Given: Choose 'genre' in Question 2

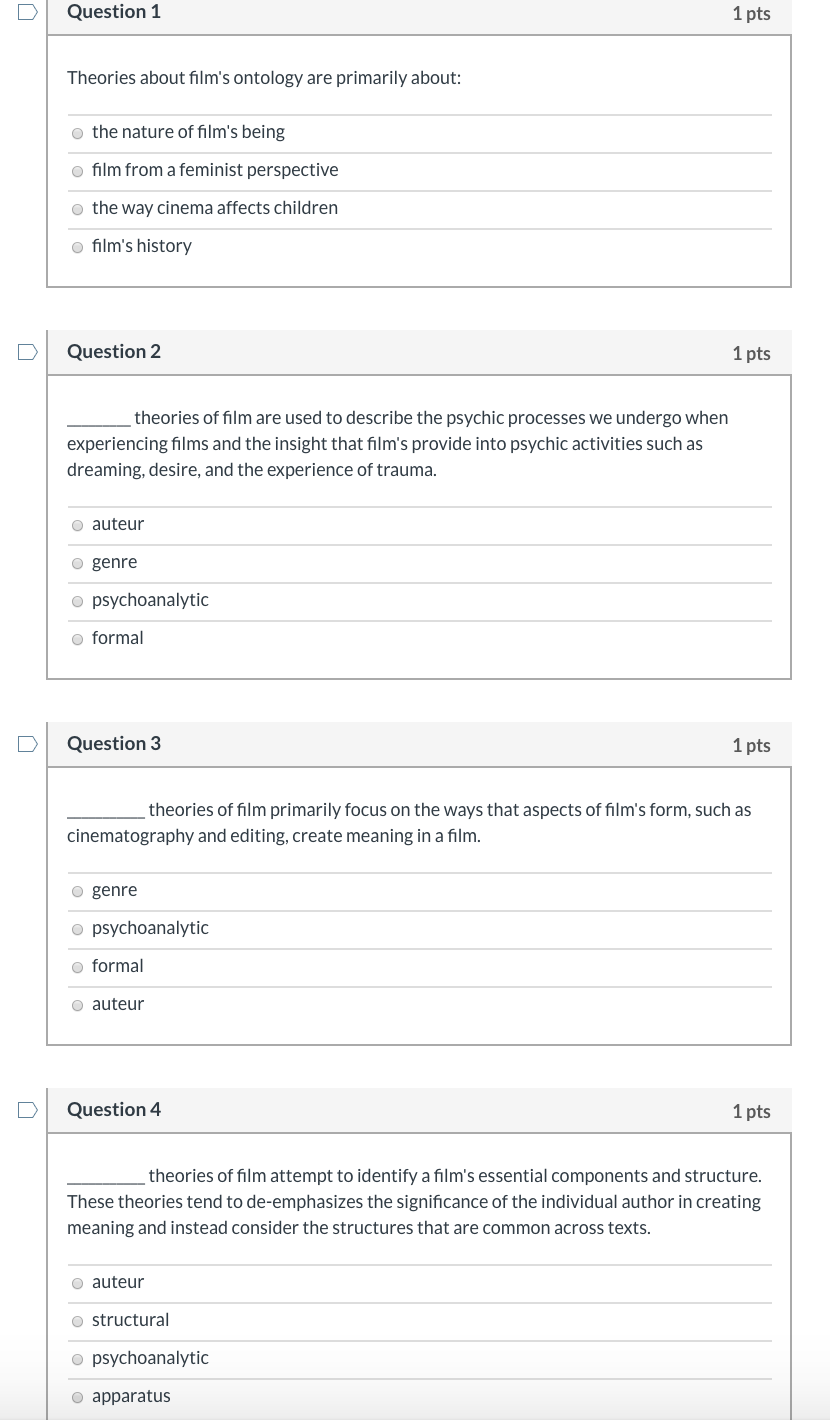Looking at the screenshot, I should point(77,563).
